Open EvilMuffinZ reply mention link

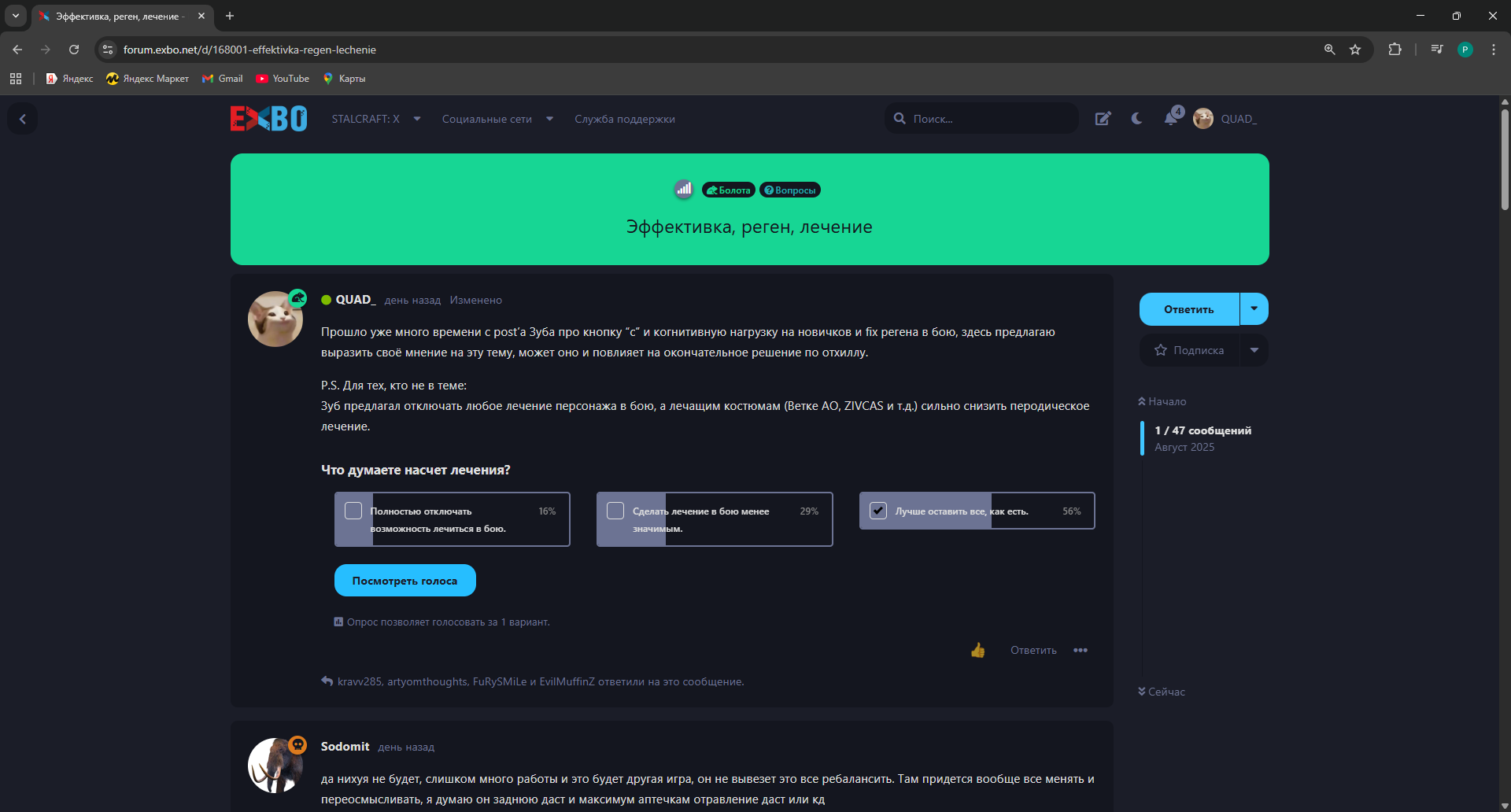point(567,681)
